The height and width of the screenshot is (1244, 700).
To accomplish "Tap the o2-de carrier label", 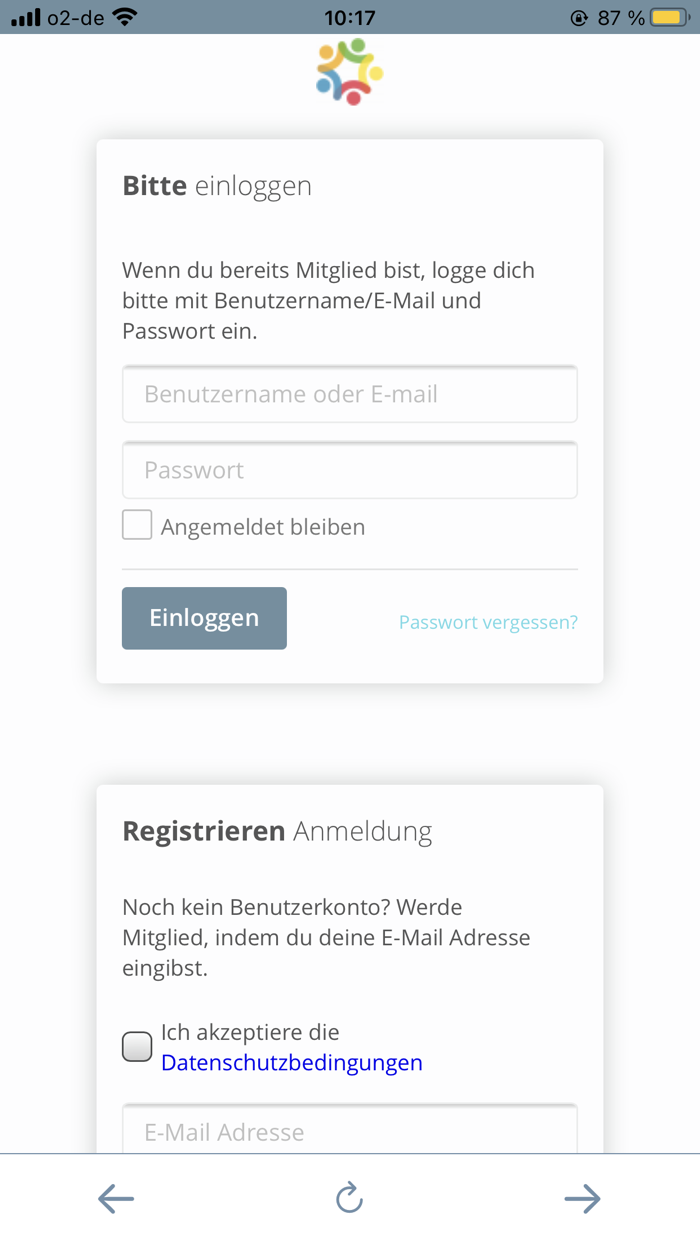I will click(x=77, y=16).
